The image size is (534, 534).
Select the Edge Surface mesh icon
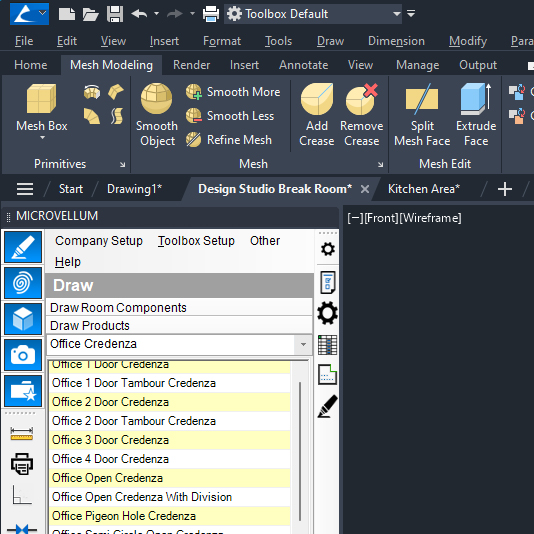tap(116, 92)
